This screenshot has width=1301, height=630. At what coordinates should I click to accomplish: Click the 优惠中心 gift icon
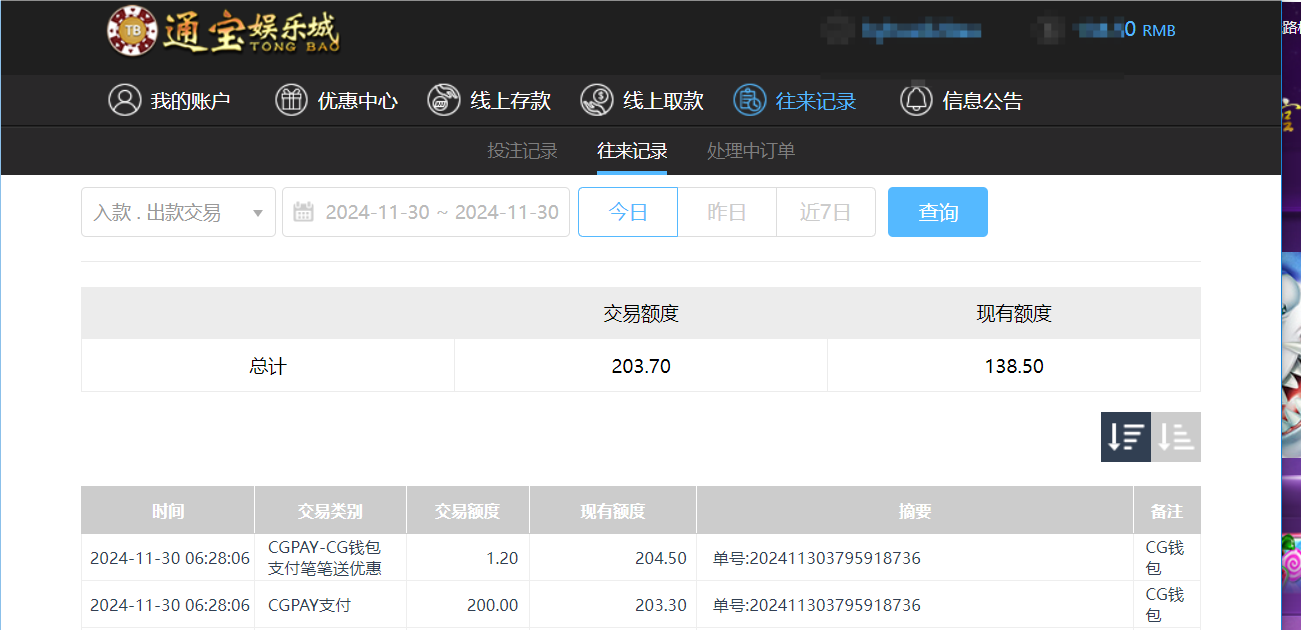point(291,100)
